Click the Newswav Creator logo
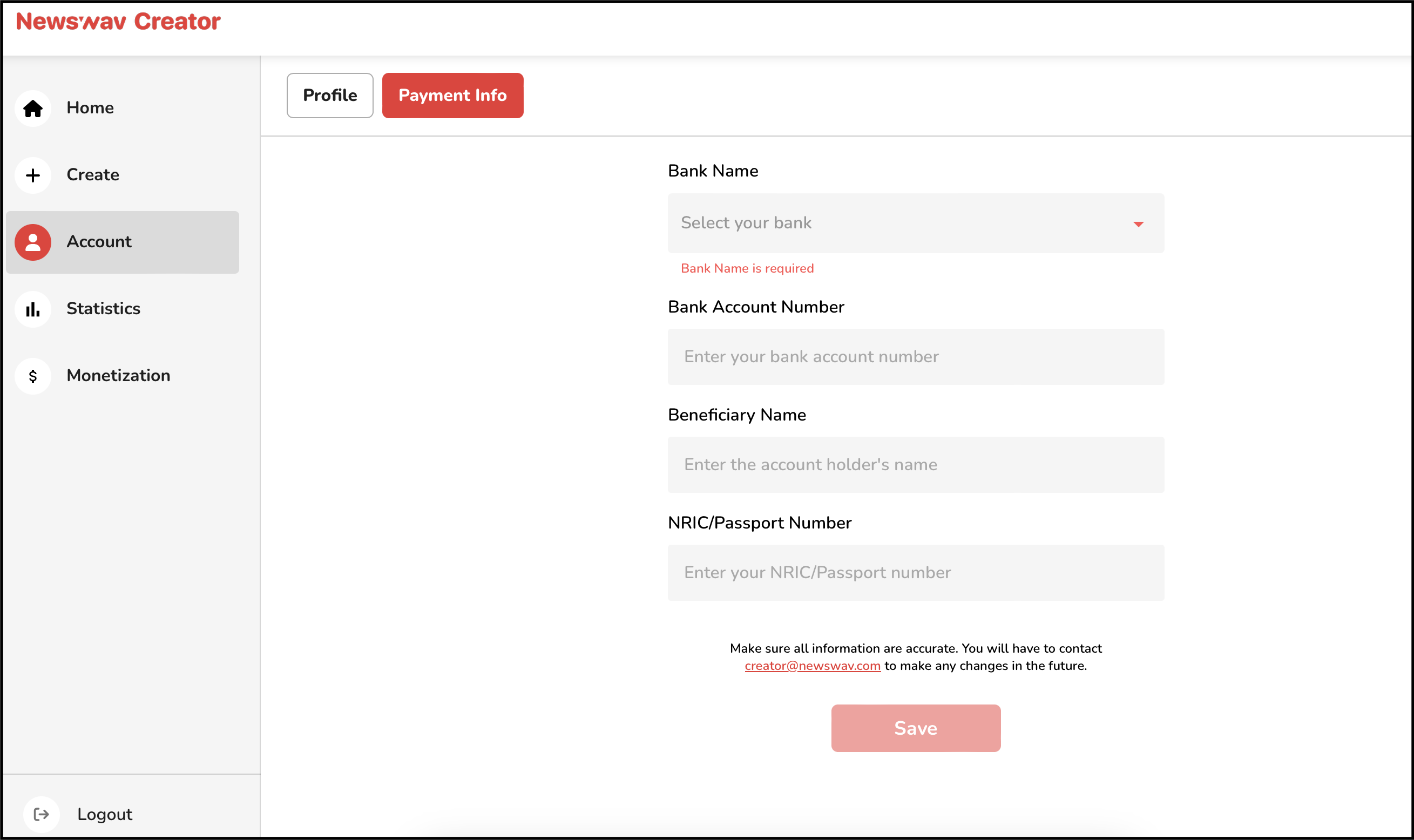The height and width of the screenshot is (840, 1414). click(118, 22)
